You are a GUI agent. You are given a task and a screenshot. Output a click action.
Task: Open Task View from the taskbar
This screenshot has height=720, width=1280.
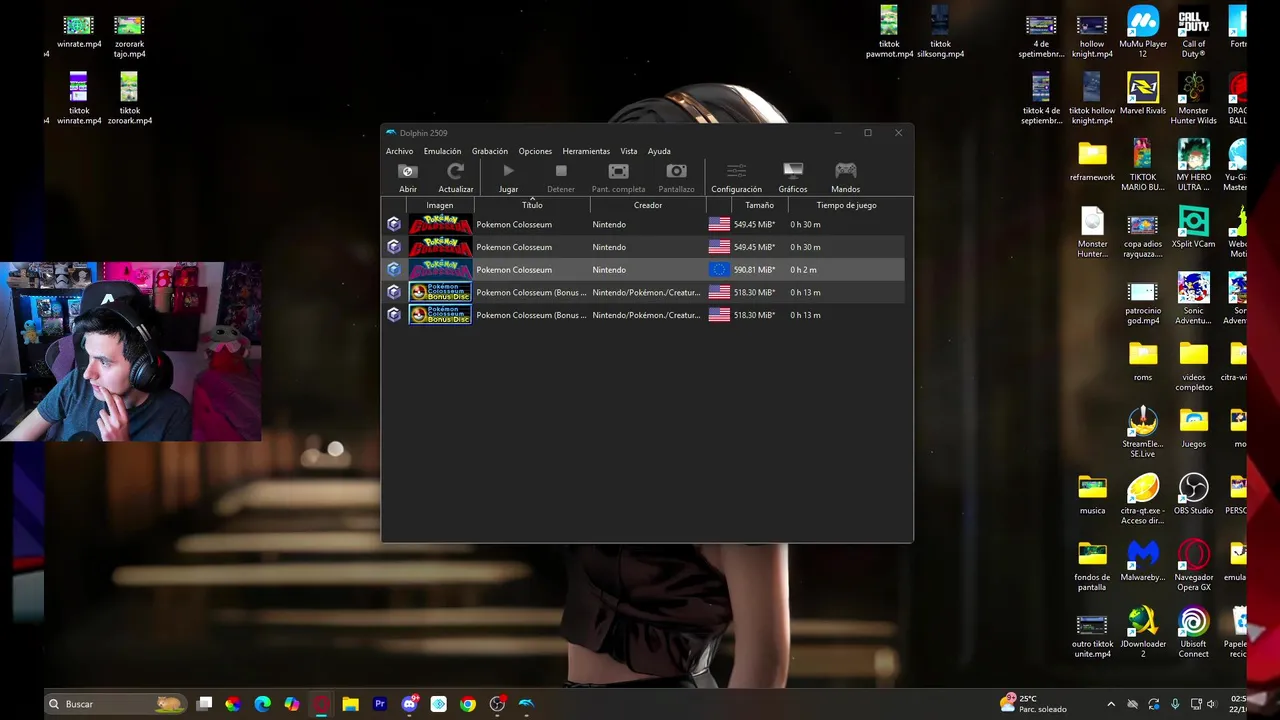[x=204, y=704]
